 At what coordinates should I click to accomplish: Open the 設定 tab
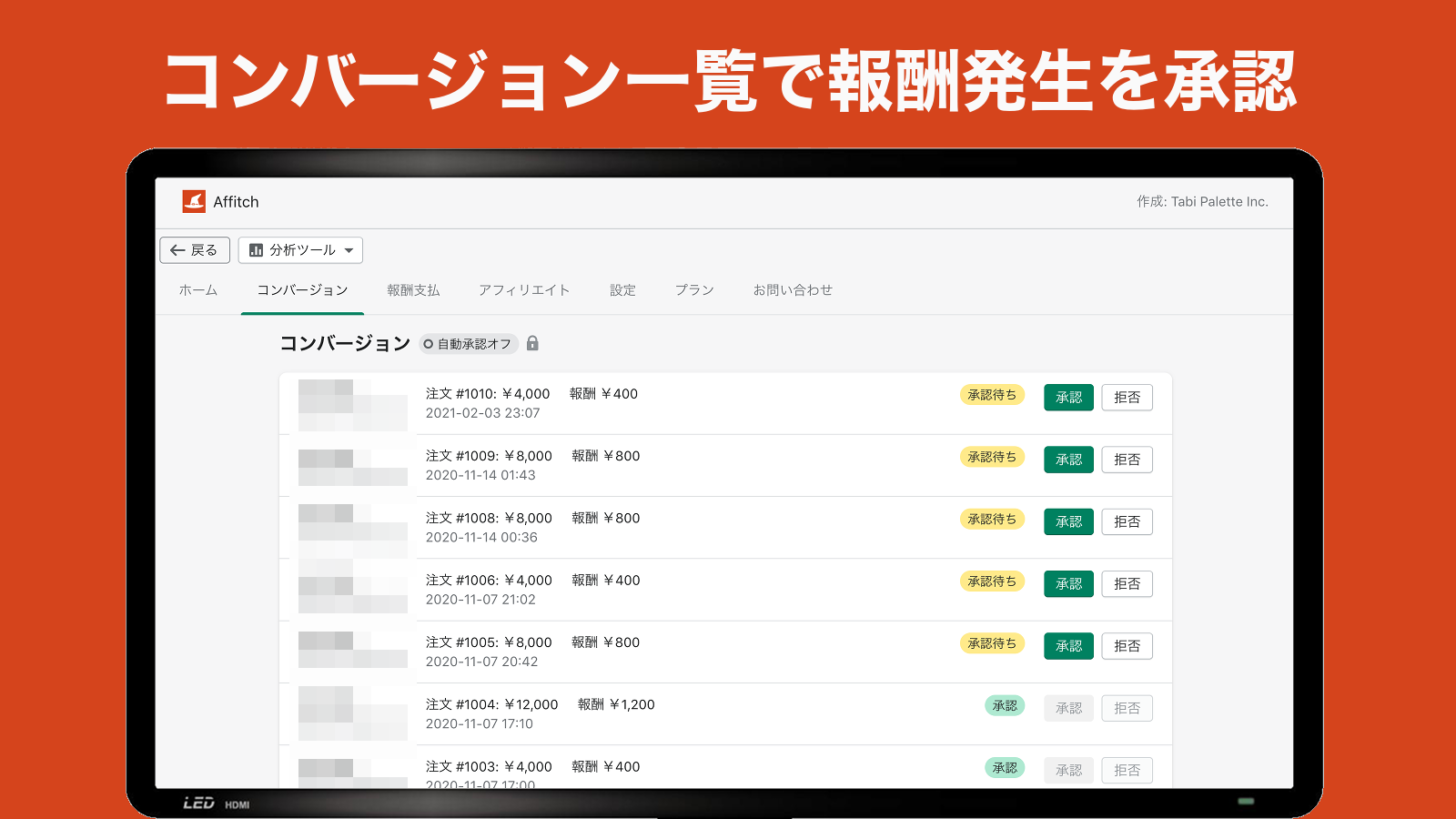pyautogui.click(x=622, y=289)
